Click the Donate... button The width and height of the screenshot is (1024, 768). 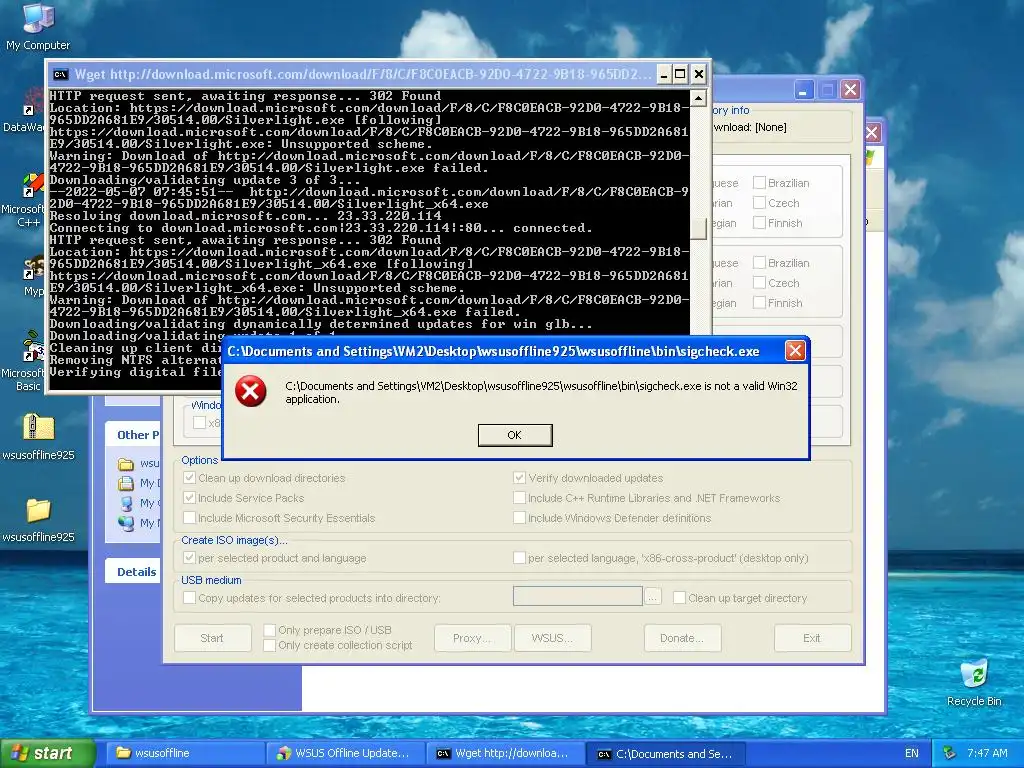[682, 638]
